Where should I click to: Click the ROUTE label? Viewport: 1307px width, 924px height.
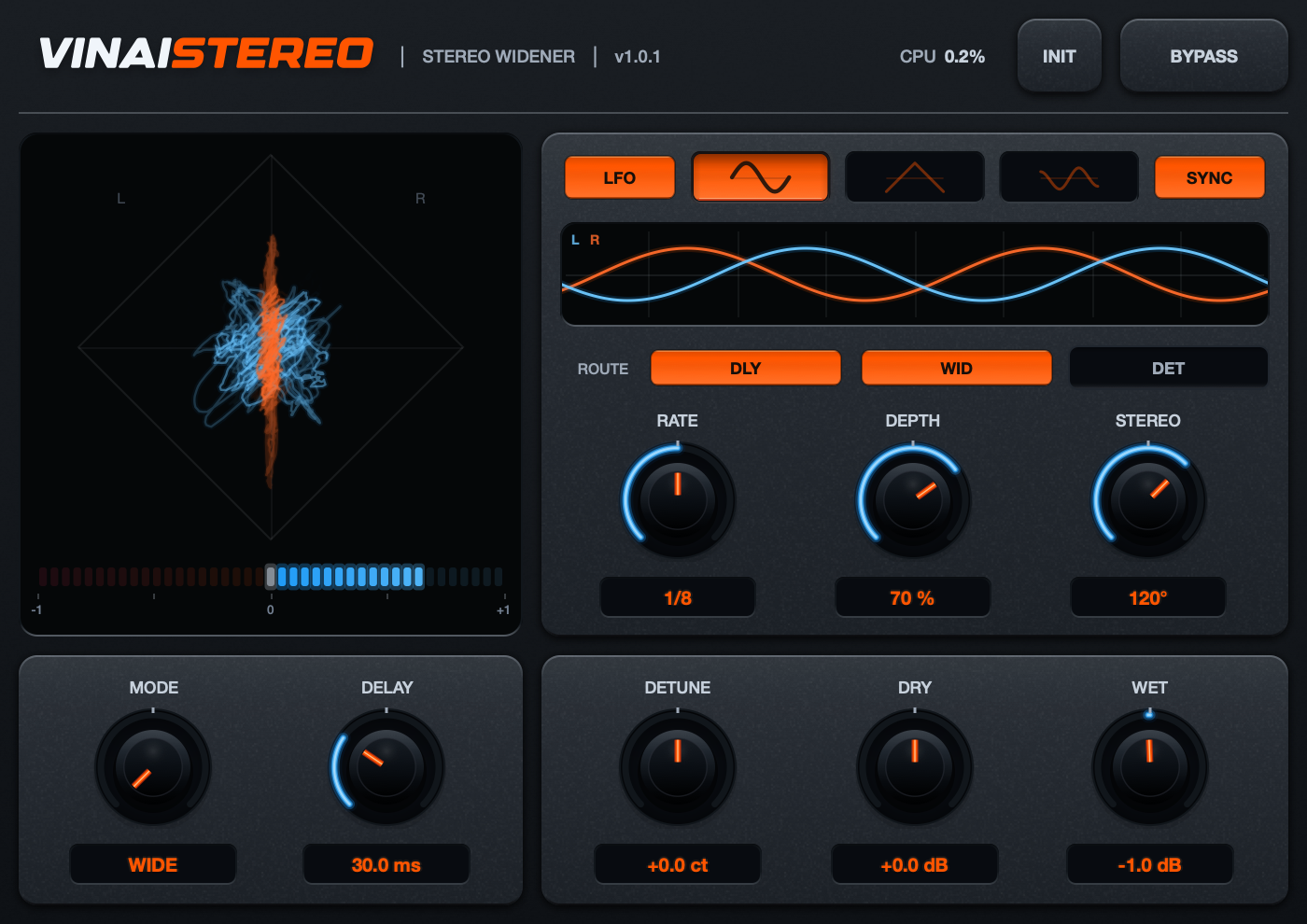(x=603, y=369)
